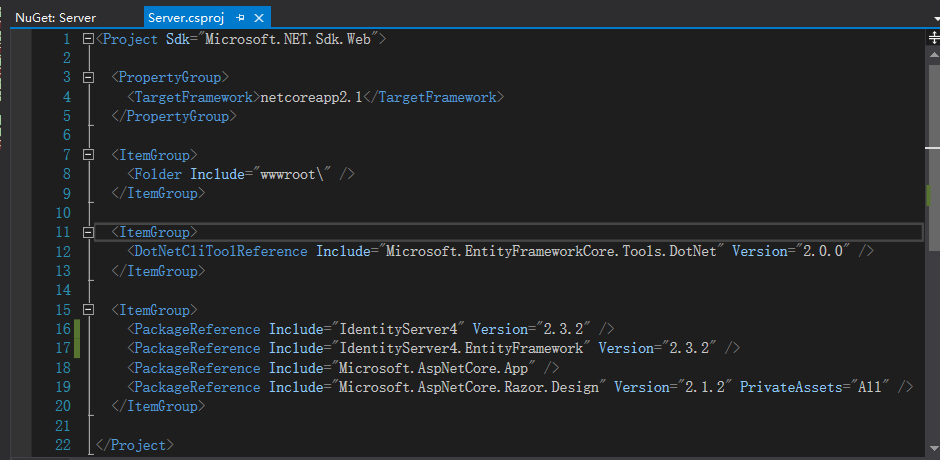Collapse the ItemGroup containing the wwwroot folder
This screenshot has height=460, width=940.
point(88,155)
